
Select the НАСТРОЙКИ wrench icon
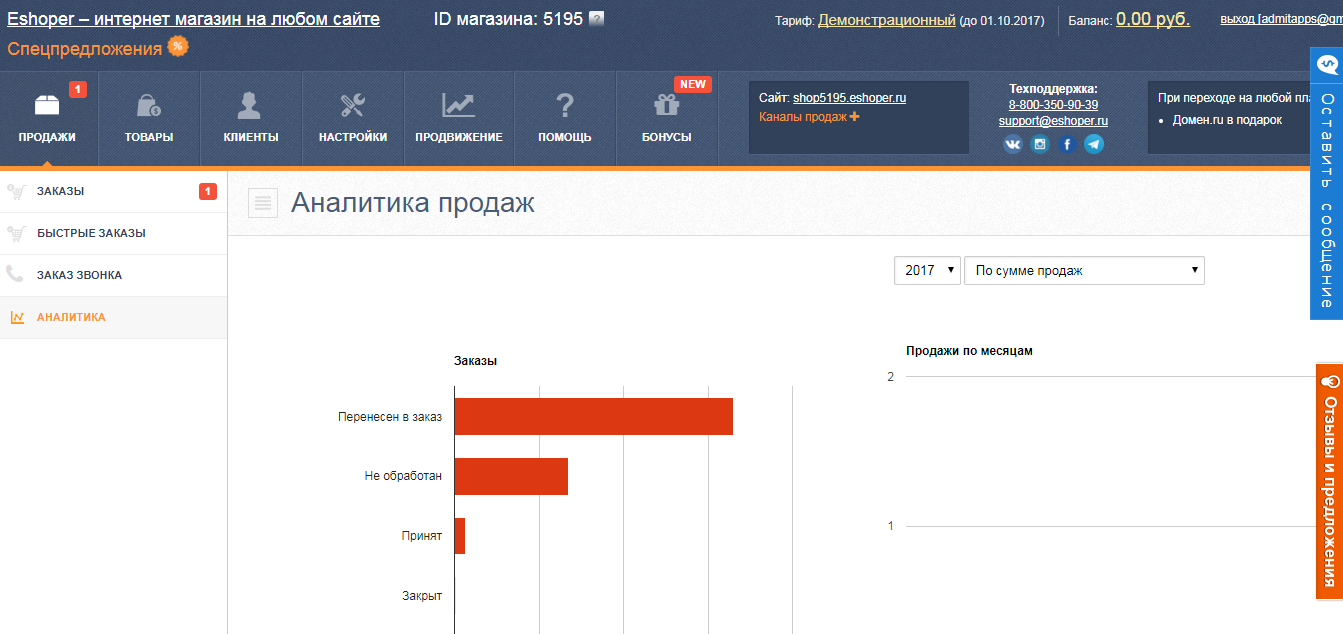pyautogui.click(x=351, y=103)
